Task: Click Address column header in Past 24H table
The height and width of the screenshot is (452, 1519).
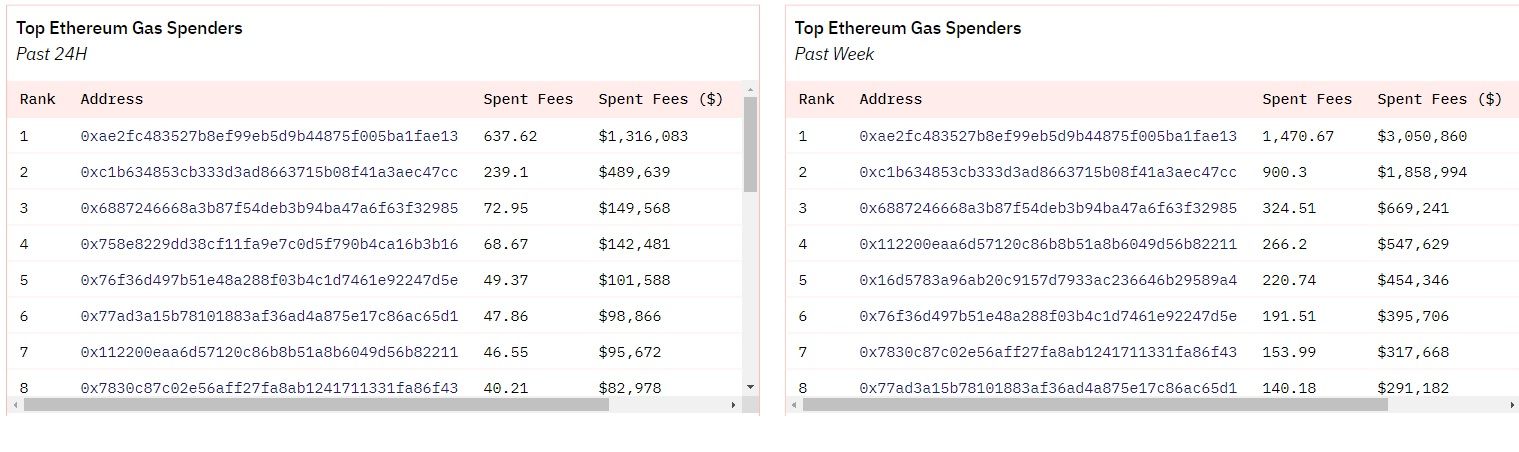Action: (112, 99)
